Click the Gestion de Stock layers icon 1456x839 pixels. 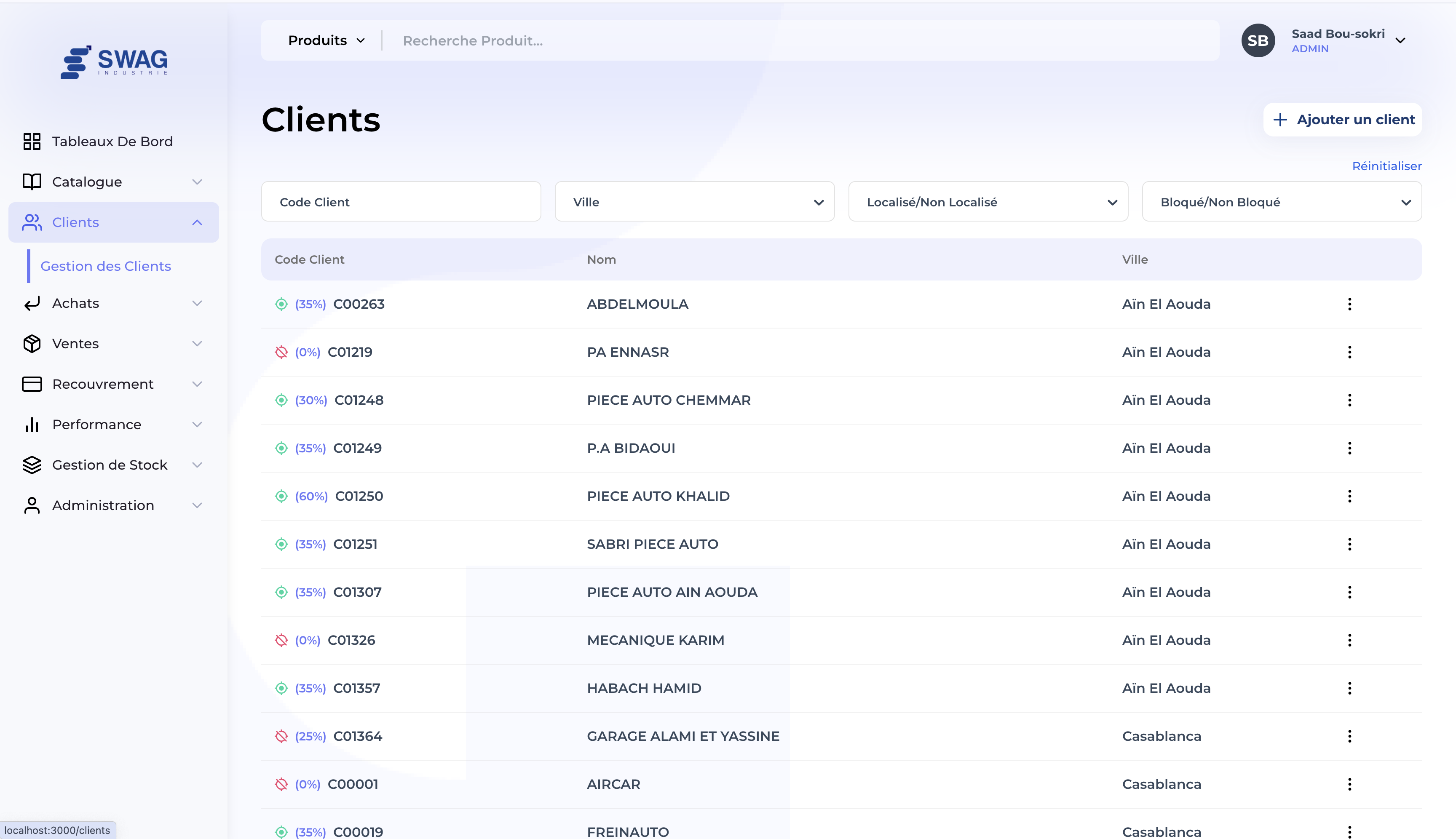32,465
